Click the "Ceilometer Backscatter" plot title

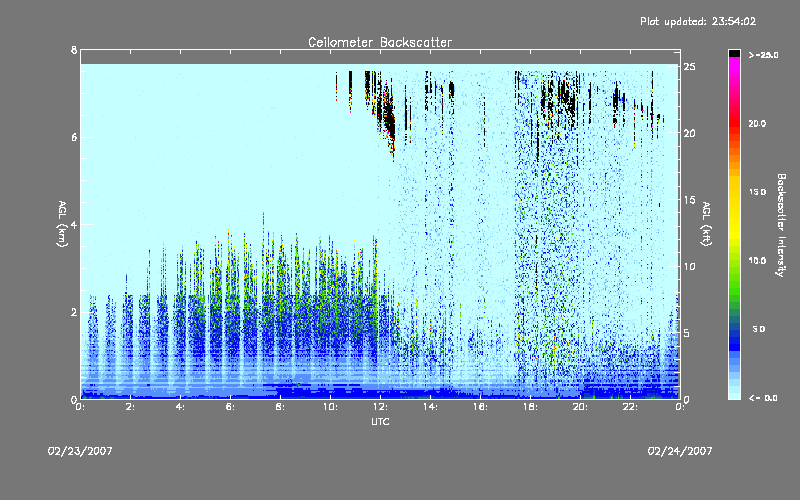(x=380, y=42)
